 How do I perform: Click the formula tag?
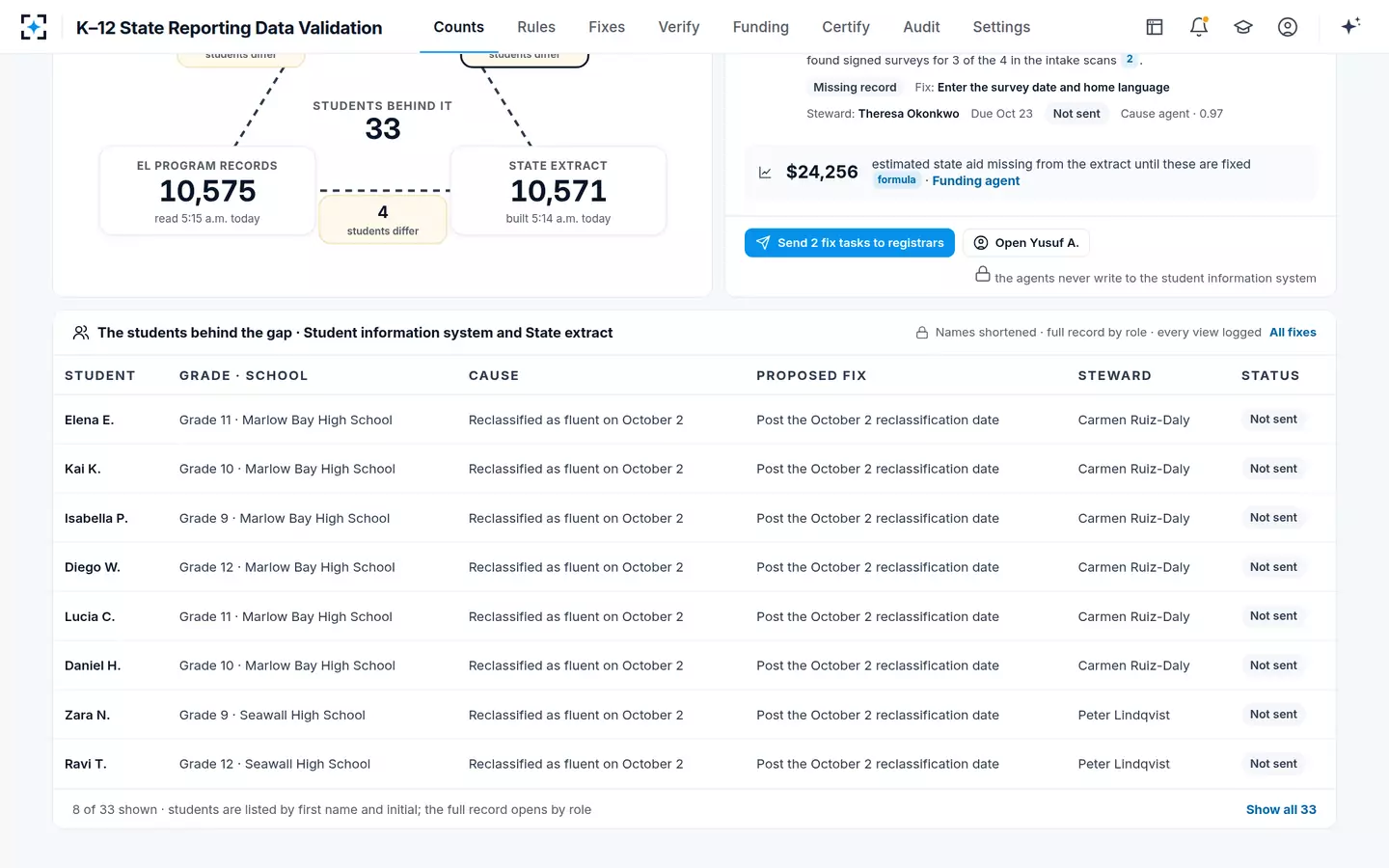(896, 180)
